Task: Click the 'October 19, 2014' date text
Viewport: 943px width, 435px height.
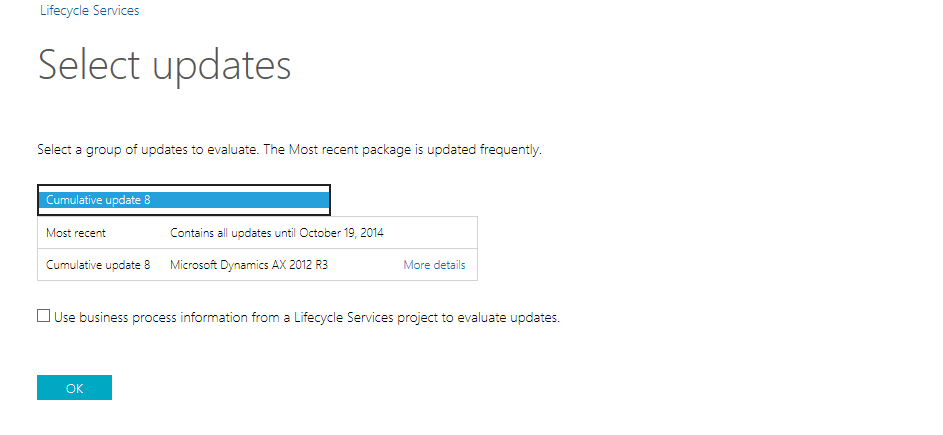Action: [x=340, y=233]
